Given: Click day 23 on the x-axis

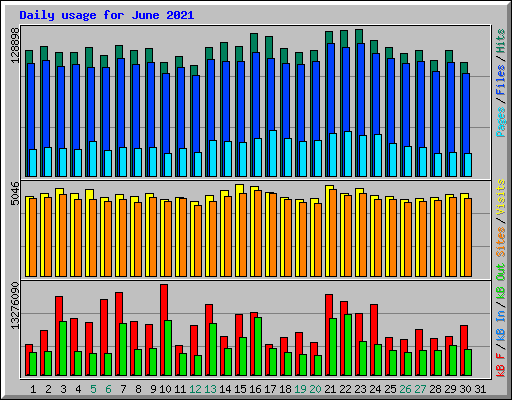Looking at the screenshot, I should (360, 389).
